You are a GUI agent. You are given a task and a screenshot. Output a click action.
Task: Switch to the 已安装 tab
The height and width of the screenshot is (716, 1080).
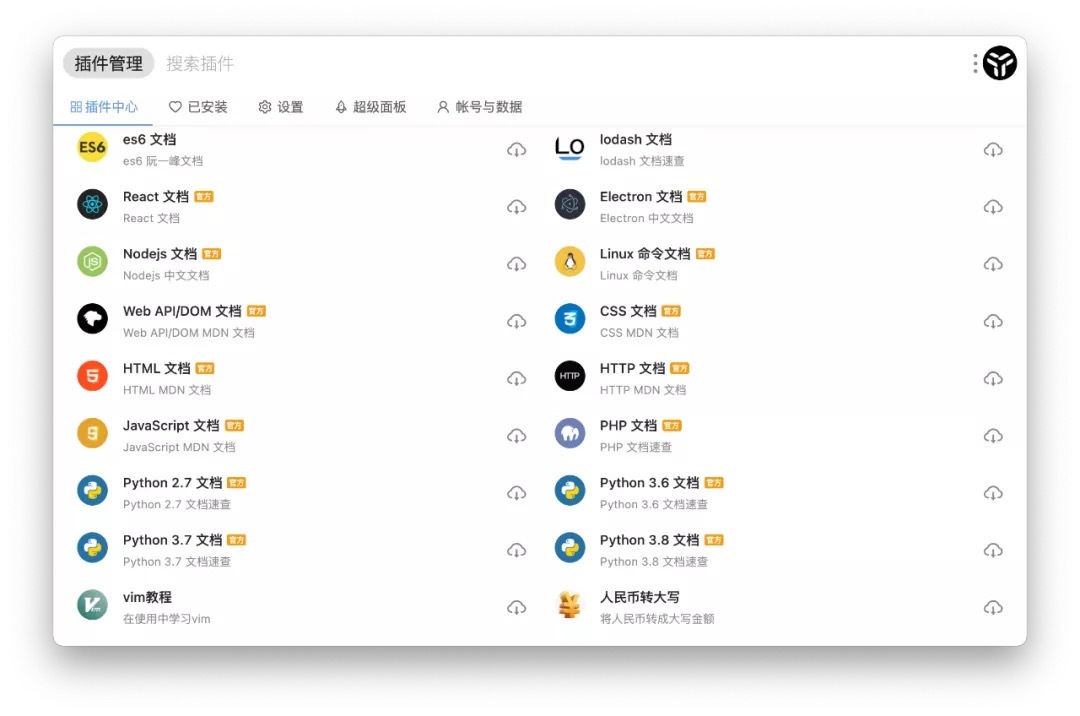pos(198,107)
